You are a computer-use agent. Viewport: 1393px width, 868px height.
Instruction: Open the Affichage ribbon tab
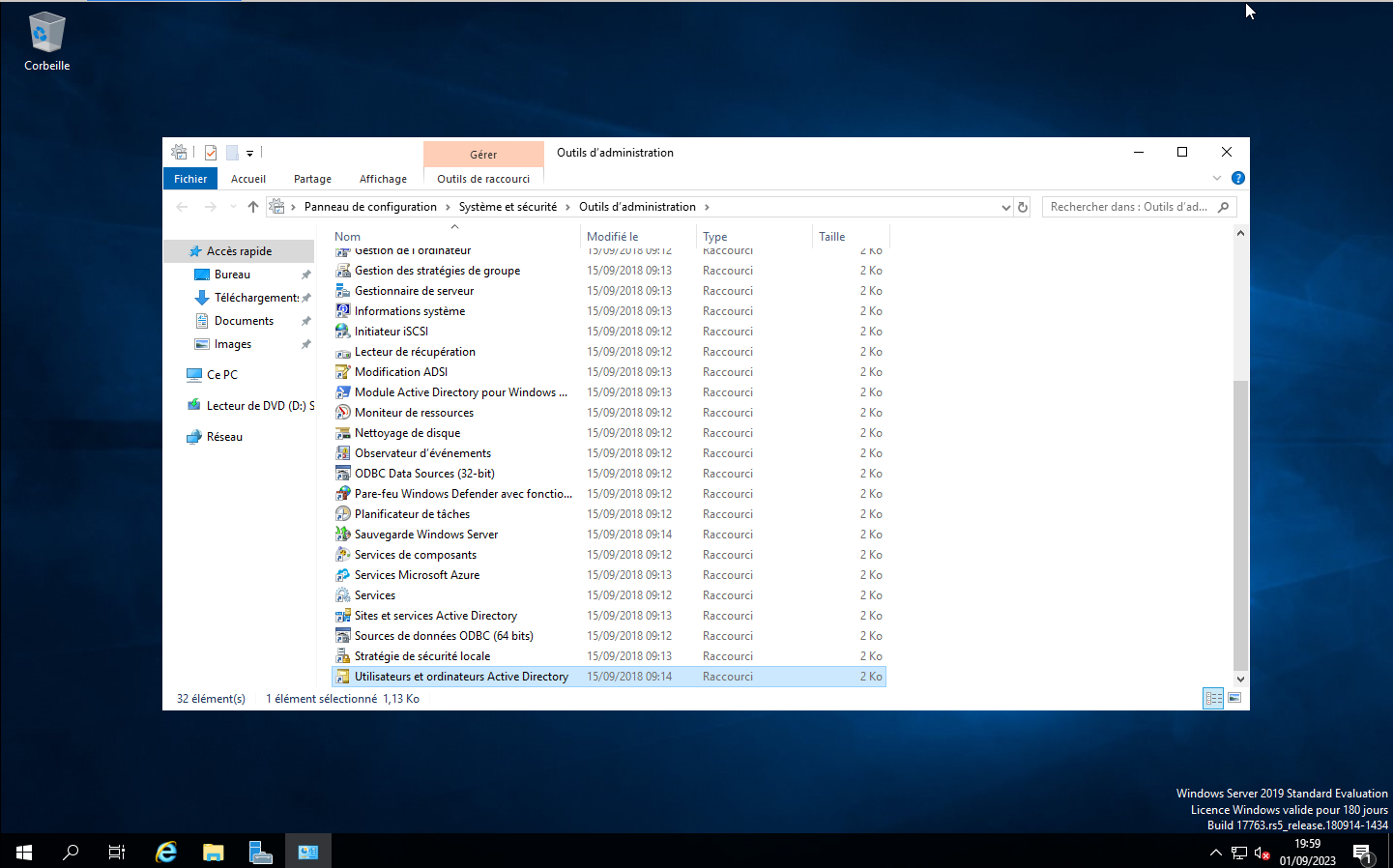coord(383,179)
